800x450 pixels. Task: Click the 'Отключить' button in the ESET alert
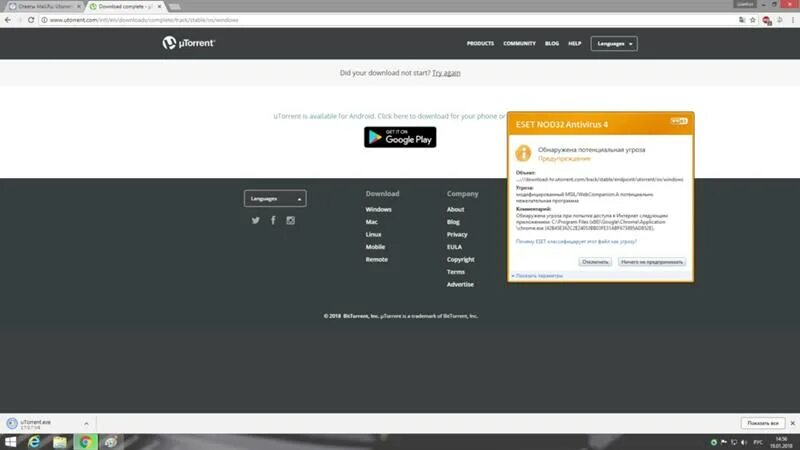(x=595, y=262)
